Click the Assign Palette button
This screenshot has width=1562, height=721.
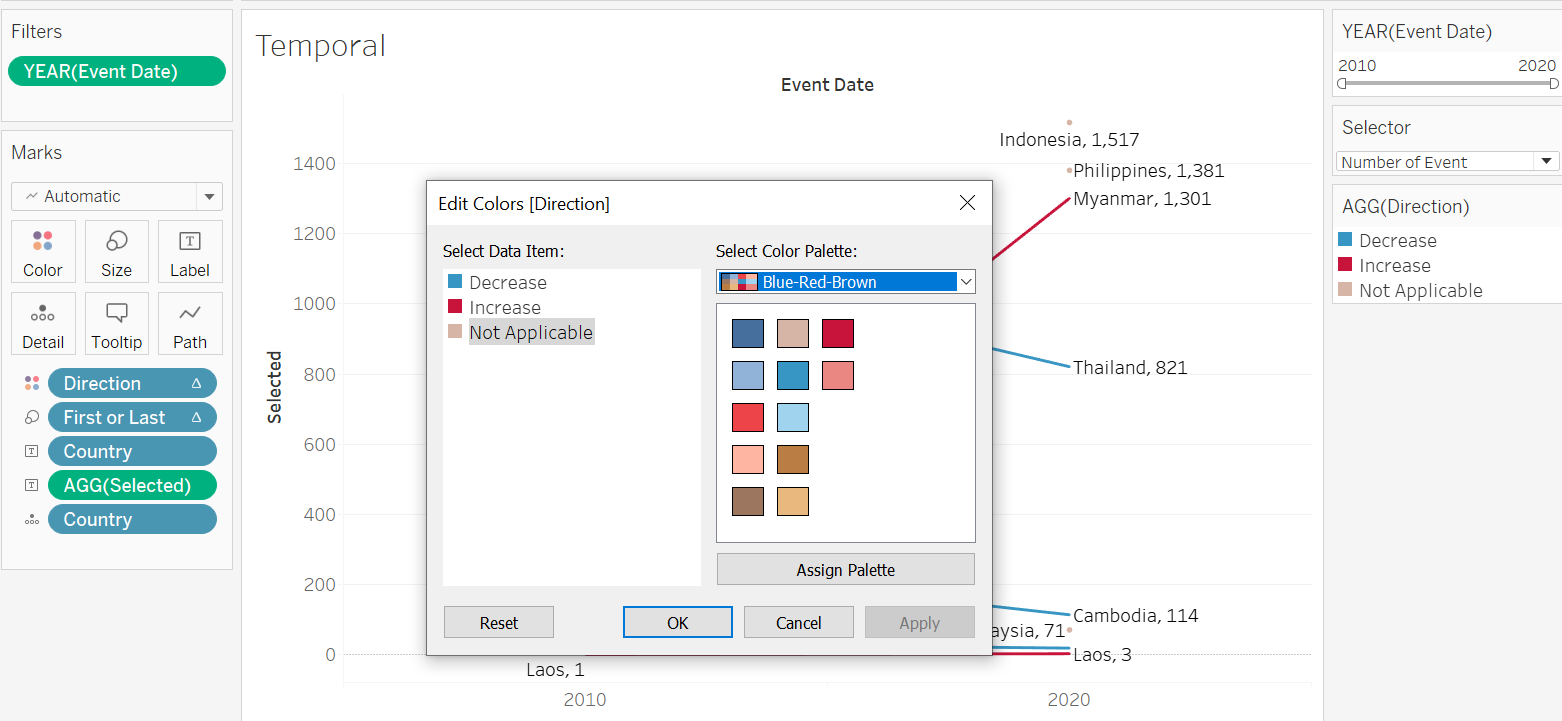845,570
